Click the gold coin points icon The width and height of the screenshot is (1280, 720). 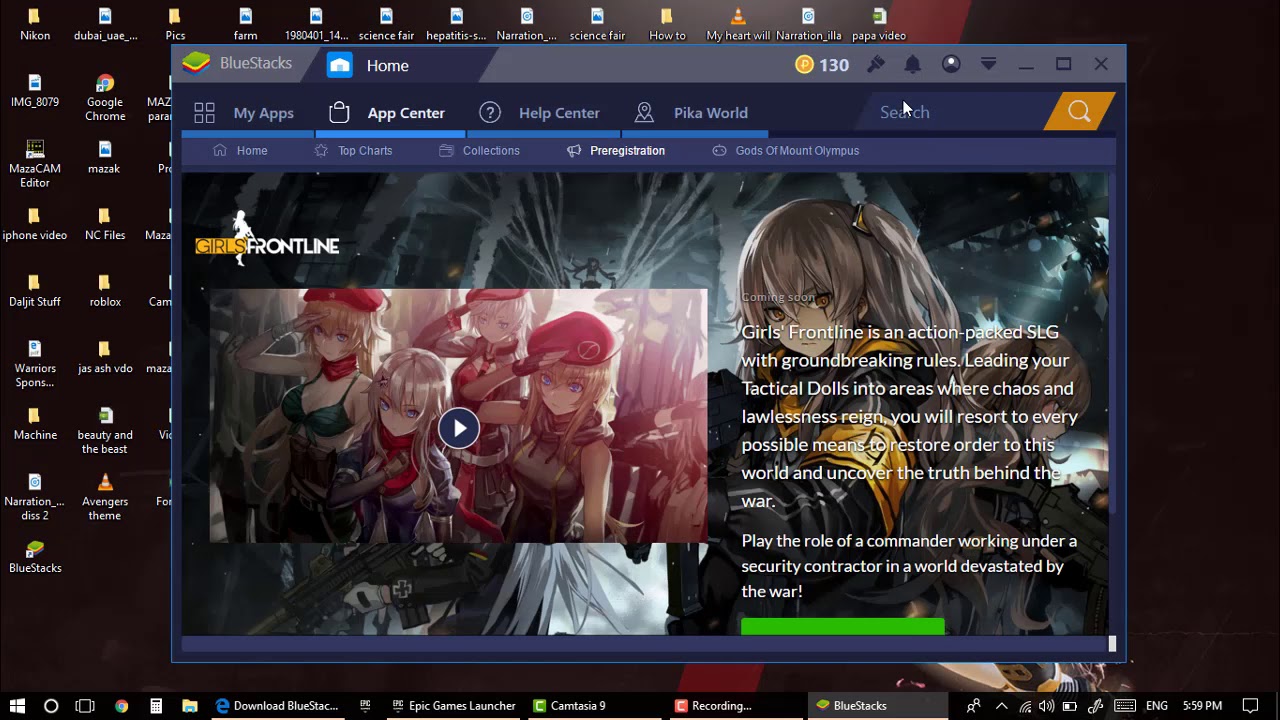805,64
